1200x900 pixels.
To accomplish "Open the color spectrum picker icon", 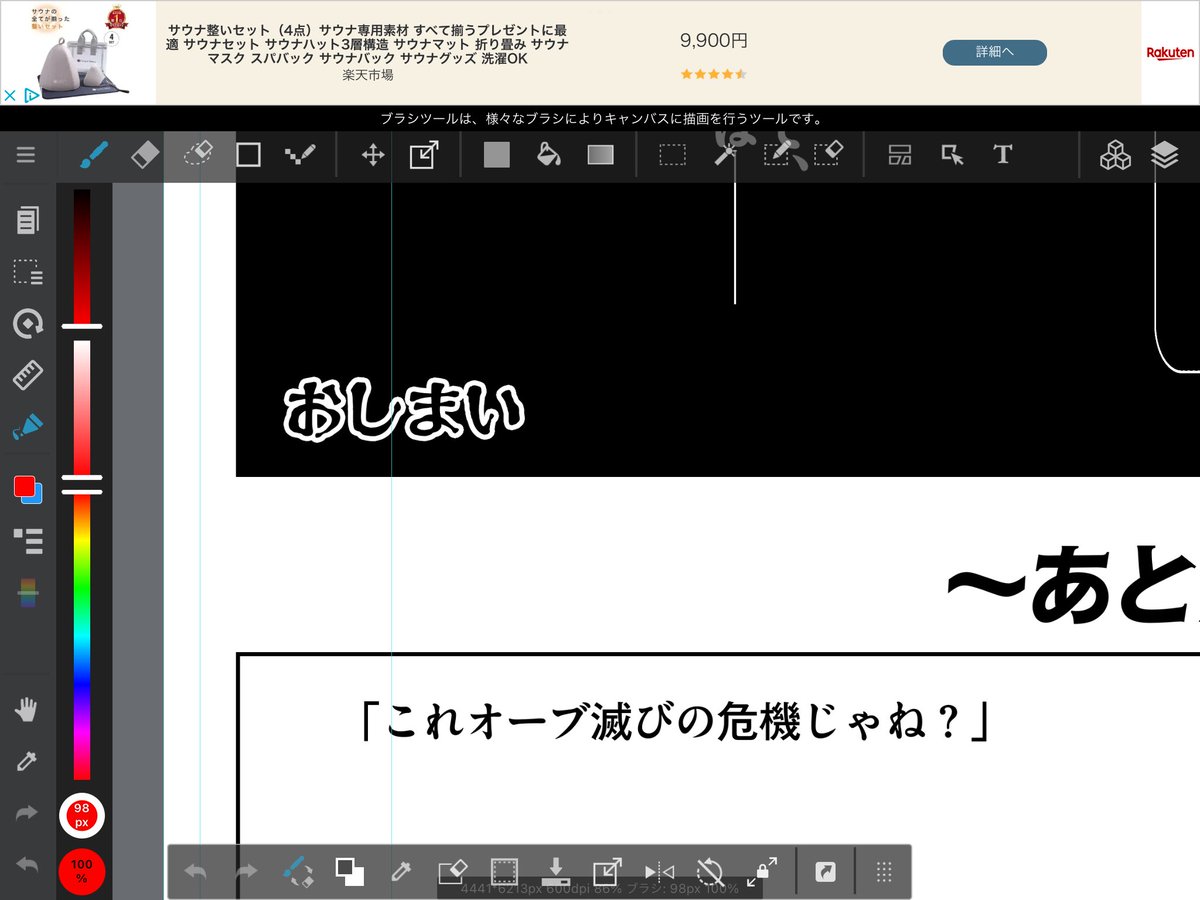I will (x=28, y=593).
